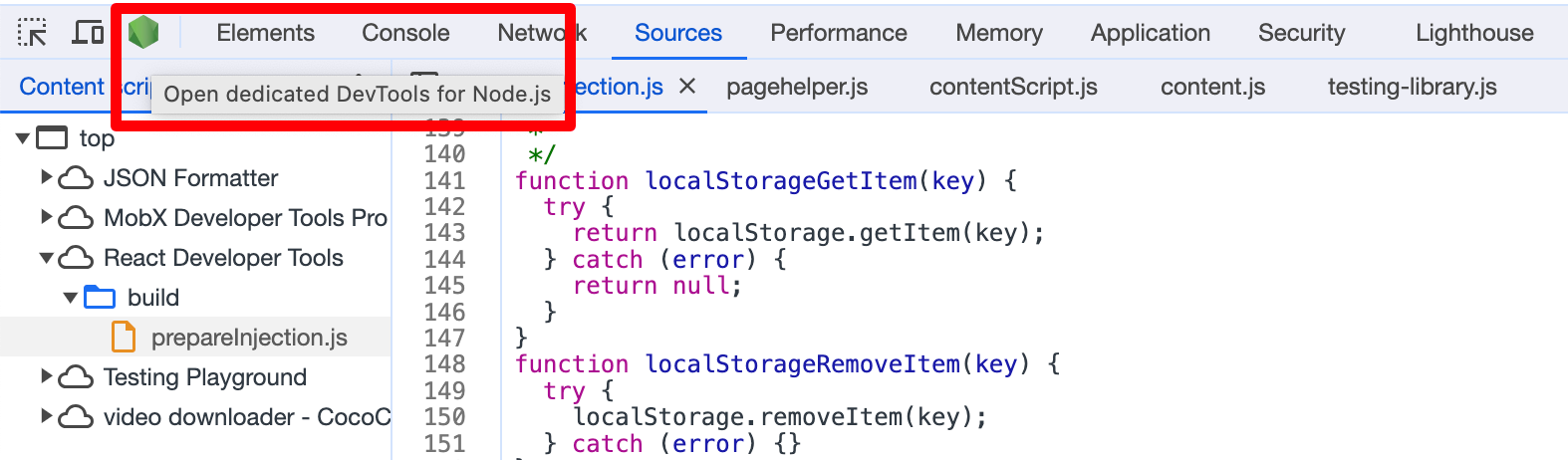Toggle the device toolbar icon
This screenshot has height=460, width=1568.
click(x=89, y=33)
